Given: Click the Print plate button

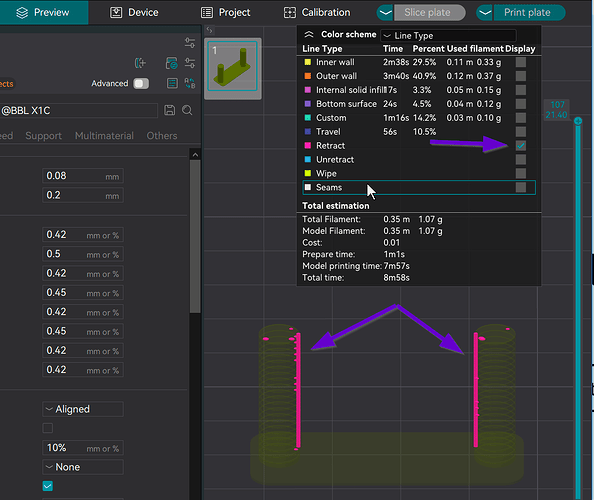Looking at the screenshot, I should click(x=528, y=12).
